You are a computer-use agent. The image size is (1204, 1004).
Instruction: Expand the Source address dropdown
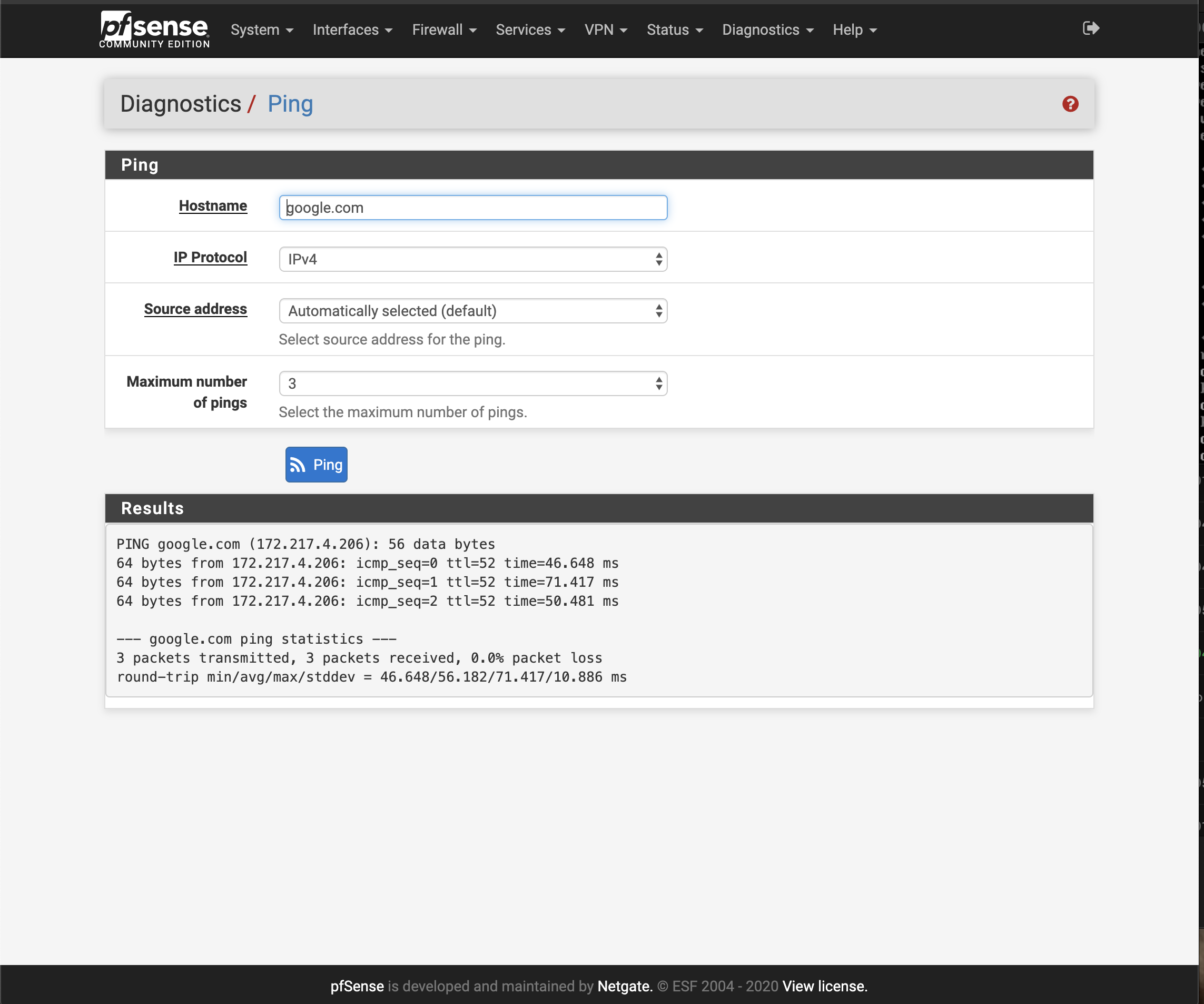pyautogui.click(x=473, y=311)
